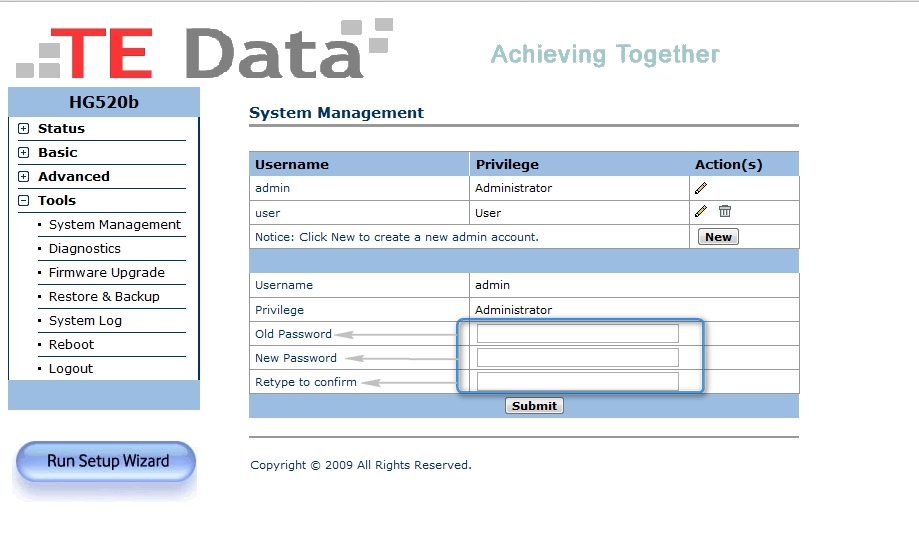Open Restore & Backup page

[104, 297]
